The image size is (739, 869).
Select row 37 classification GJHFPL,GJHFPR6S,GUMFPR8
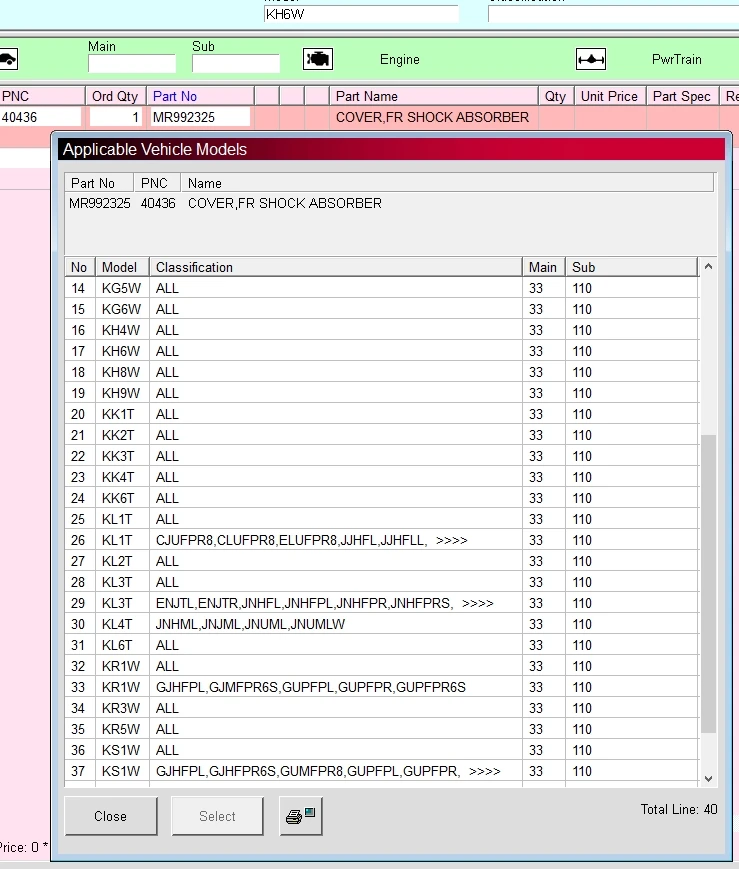point(381,771)
